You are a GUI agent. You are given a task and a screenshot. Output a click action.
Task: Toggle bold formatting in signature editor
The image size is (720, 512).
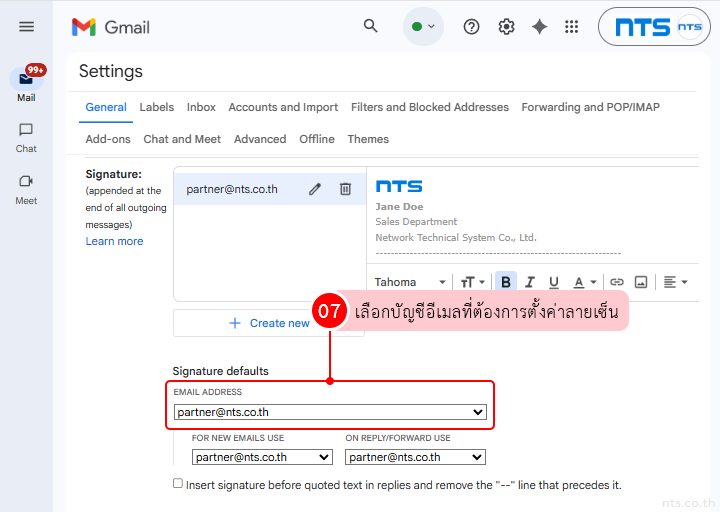pyautogui.click(x=506, y=282)
